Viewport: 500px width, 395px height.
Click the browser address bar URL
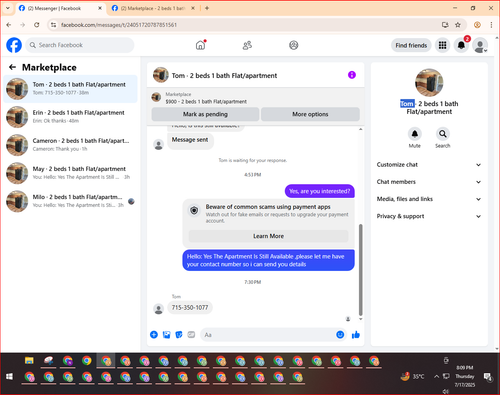119,25
